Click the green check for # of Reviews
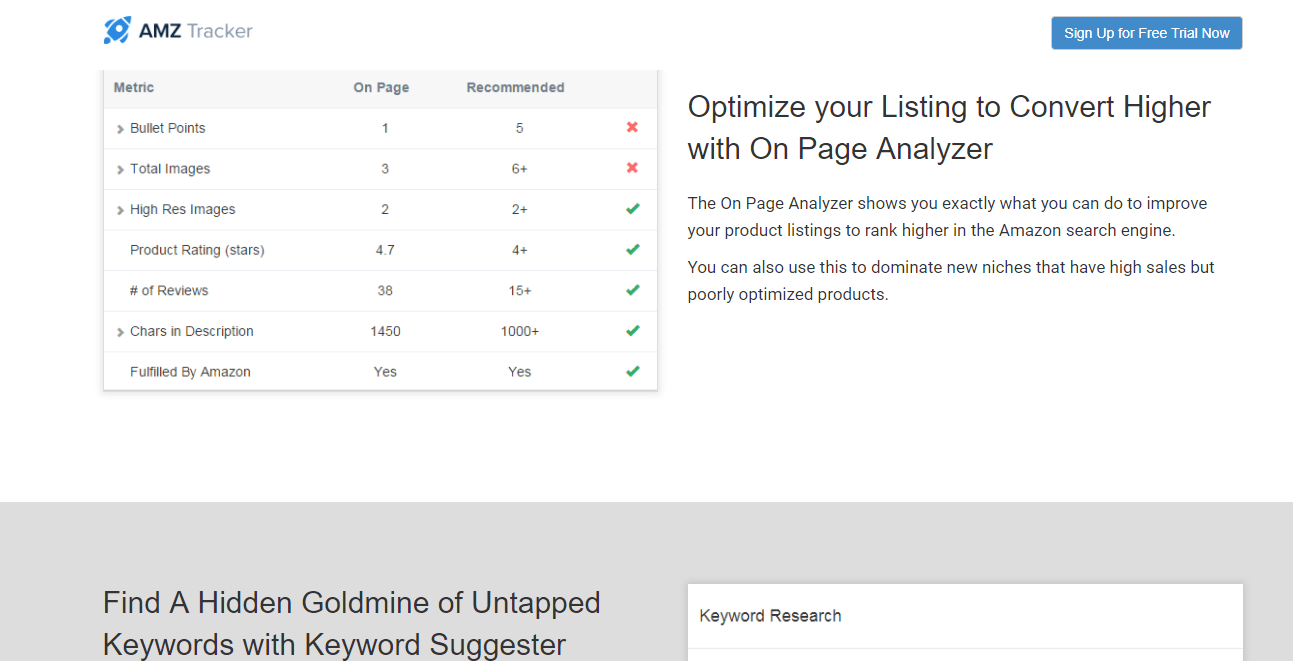The height and width of the screenshot is (661, 1293). (632, 290)
